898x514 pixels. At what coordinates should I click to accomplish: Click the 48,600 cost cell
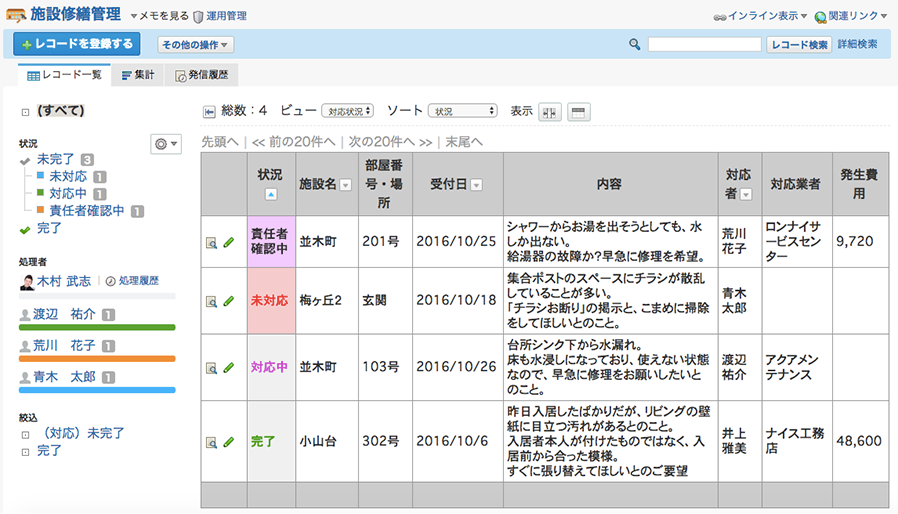861,441
